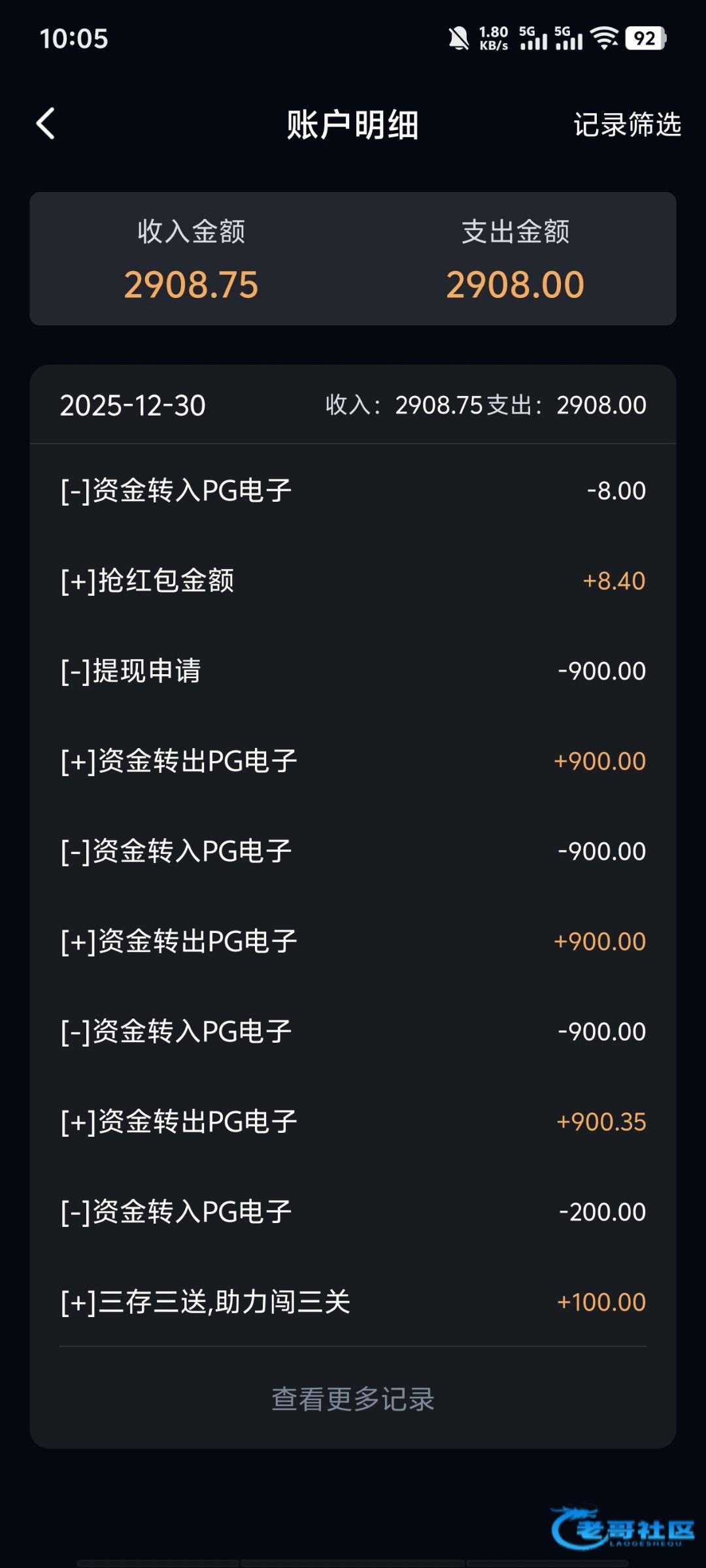Open the -8.00 资金转入PG电子 record
Image resolution: width=706 pixels, height=1568 pixels.
[353, 491]
